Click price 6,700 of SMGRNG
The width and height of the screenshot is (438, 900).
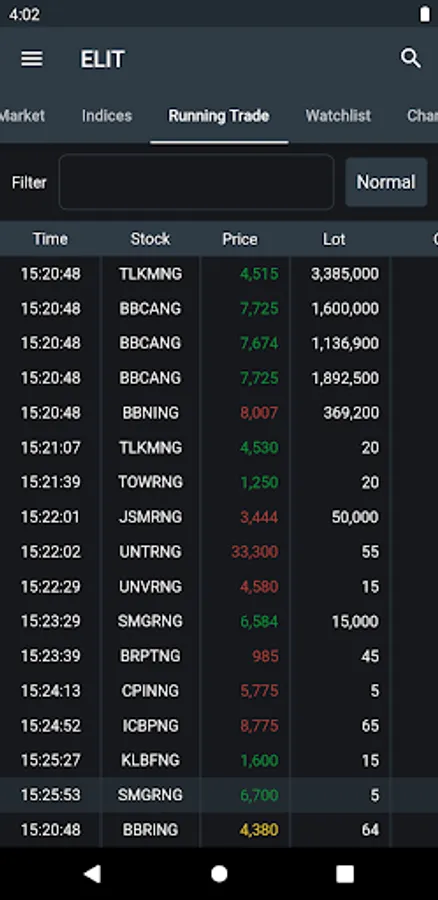pyautogui.click(x=259, y=795)
